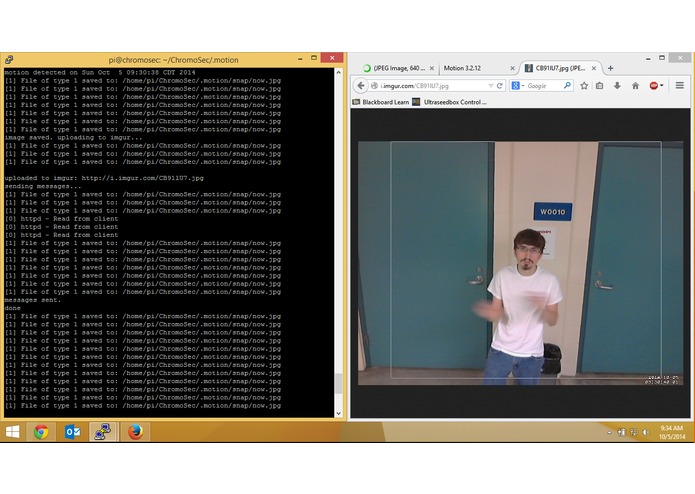Image resolution: width=695 pixels, height=494 pixels.
Task: Click the 'motion detected on Sun Oct' line
Action: tap(100, 72)
